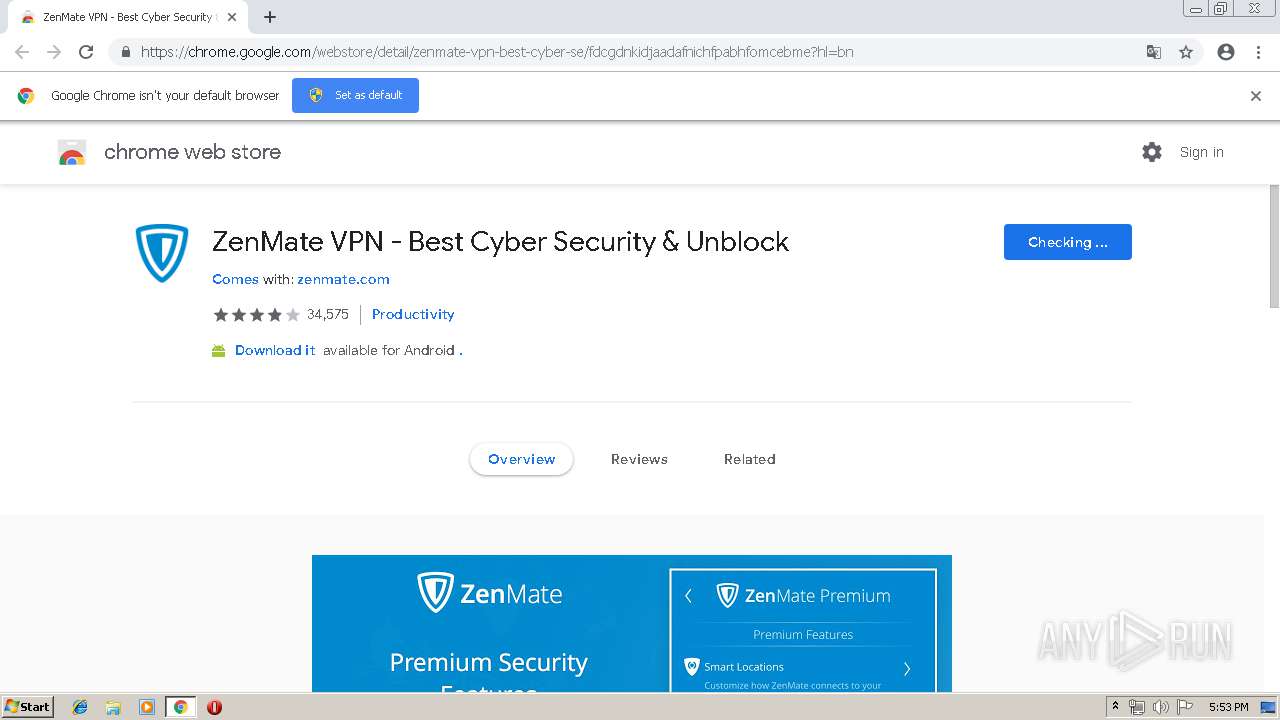Screen dimensions: 1280x720
Task: Show hidden system tray icons
Action: (1115, 707)
